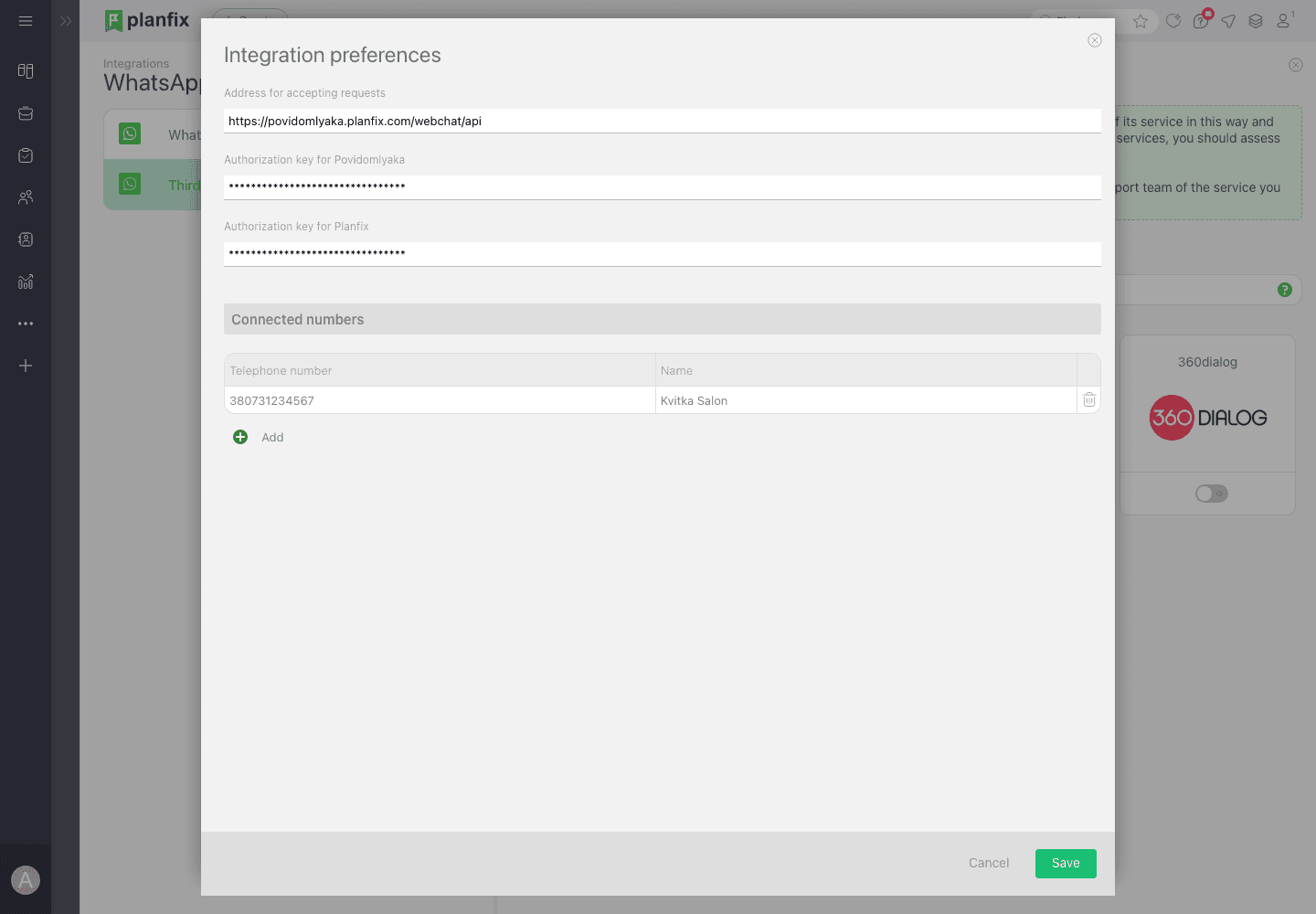1316x914 pixels.
Task: Expand the sidebar with the double chevron
Action: (66, 21)
